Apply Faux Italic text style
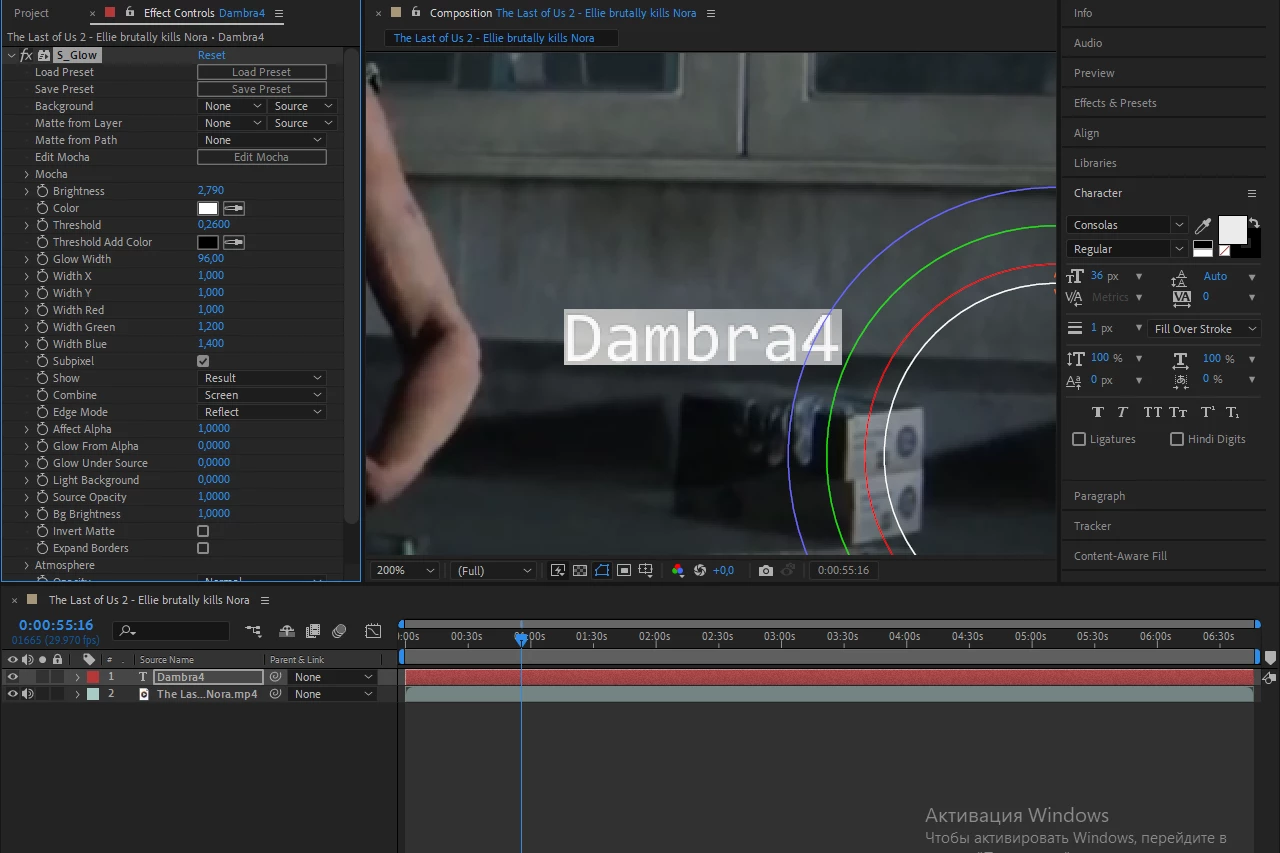The width and height of the screenshot is (1280, 853). pos(1122,412)
